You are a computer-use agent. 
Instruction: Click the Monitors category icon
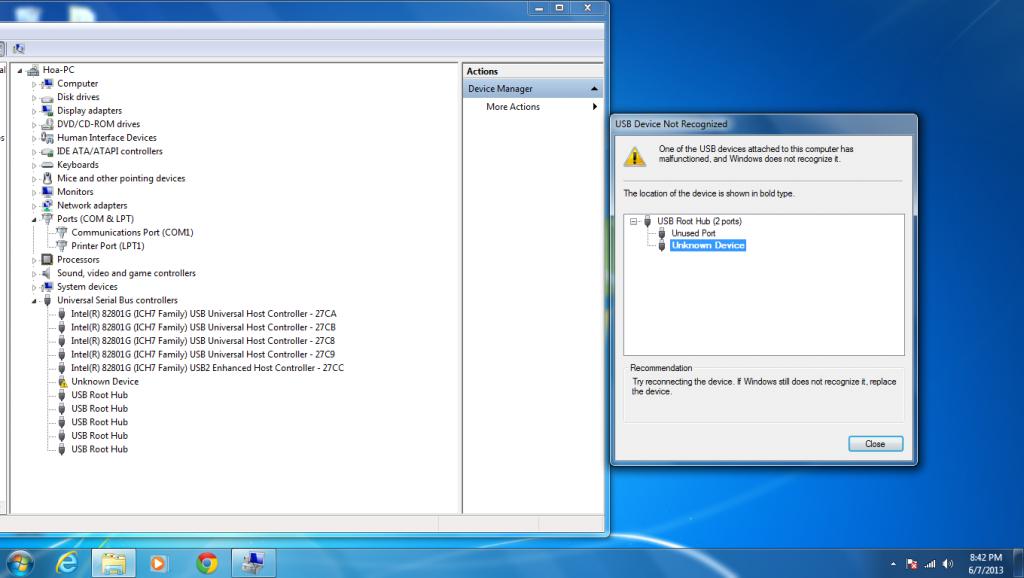[47, 192]
